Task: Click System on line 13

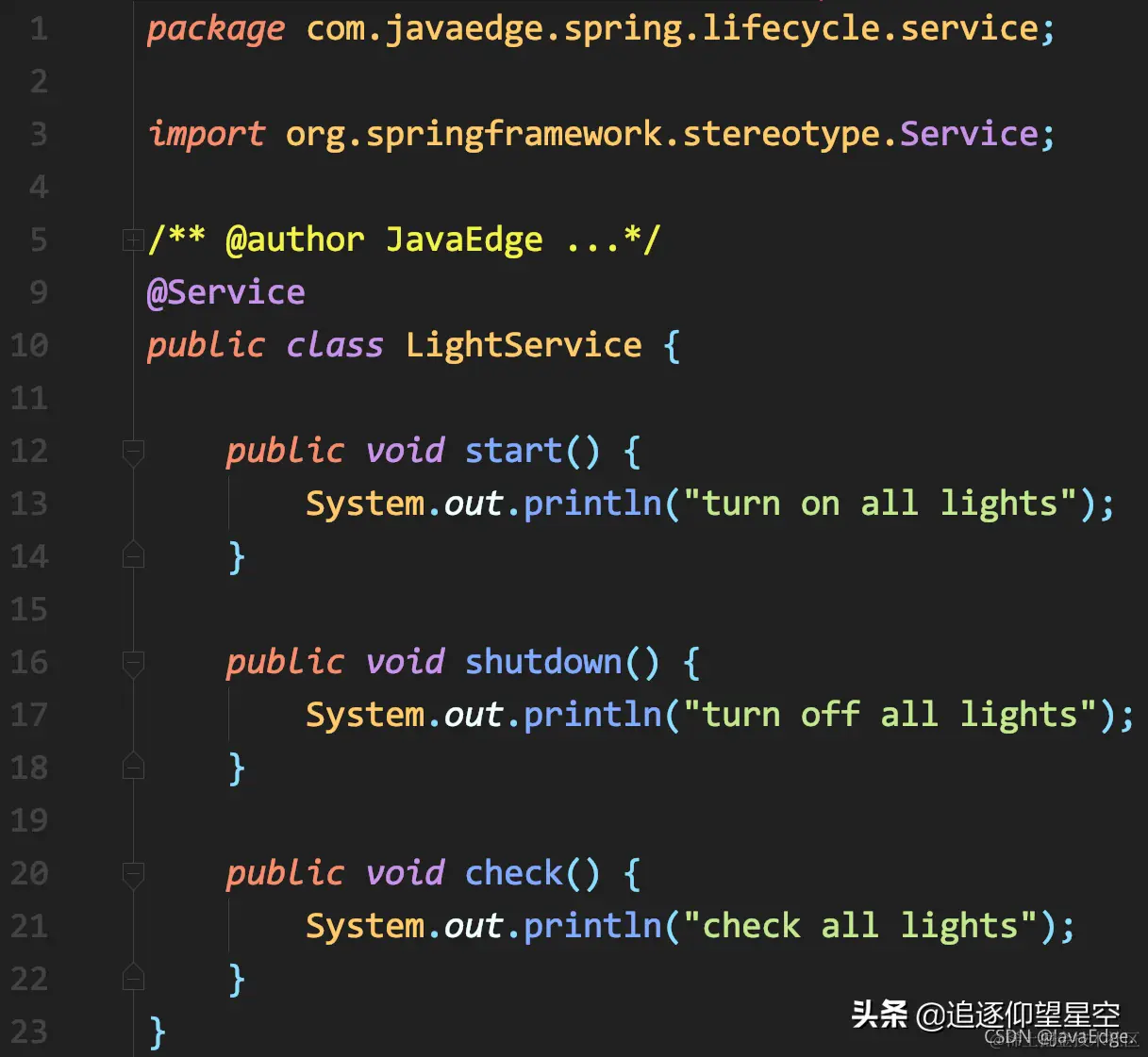Action: pos(365,504)
